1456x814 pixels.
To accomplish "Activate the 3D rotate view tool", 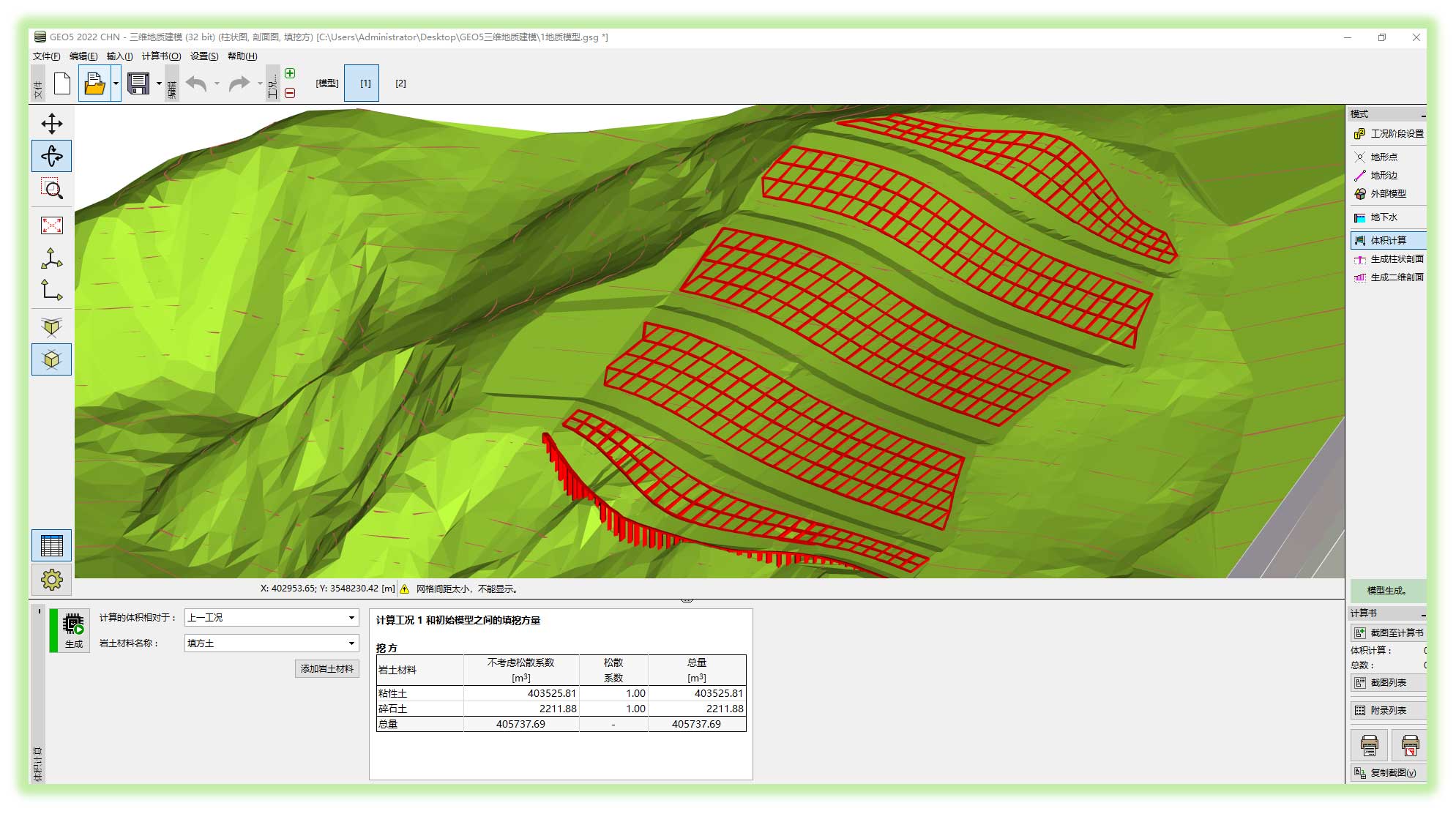I will (51, 156).
